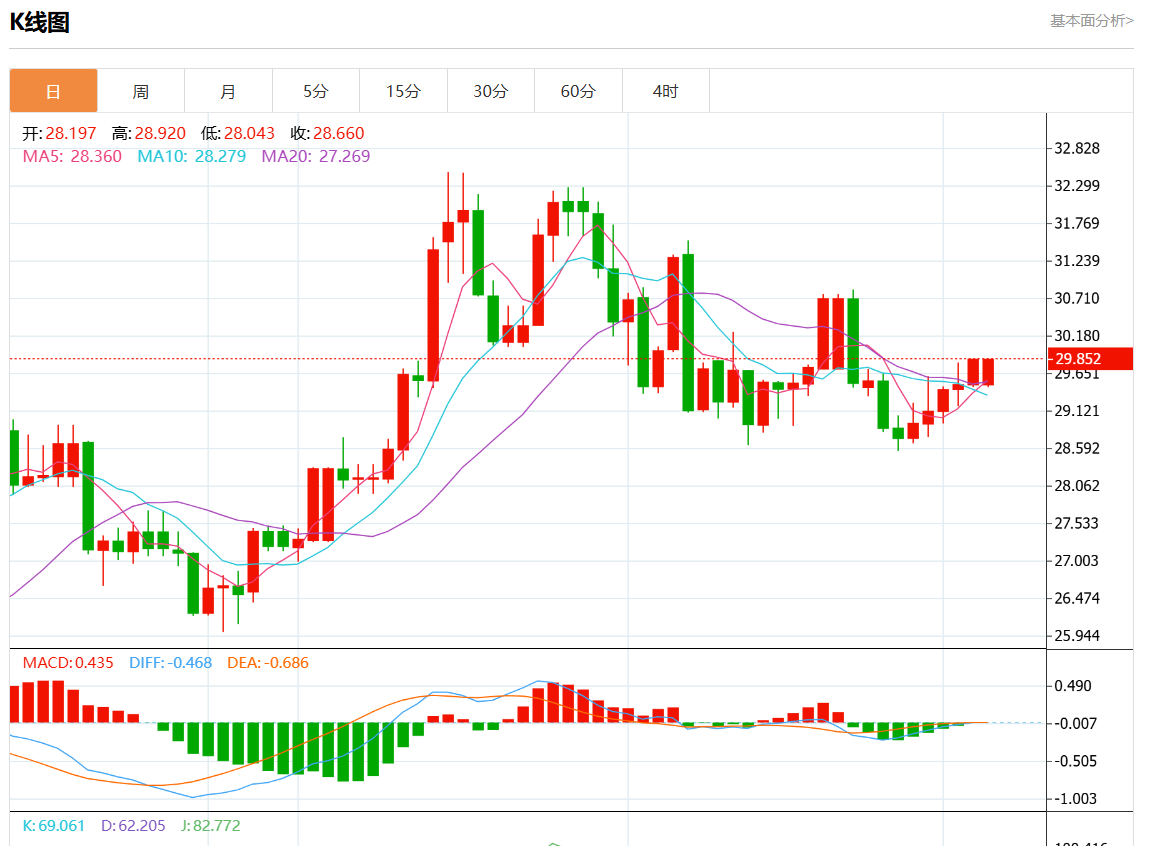Screen dimensions: 1153x846
Task: Open the 基本面分析> link
Action: (x=1091, y=21)
